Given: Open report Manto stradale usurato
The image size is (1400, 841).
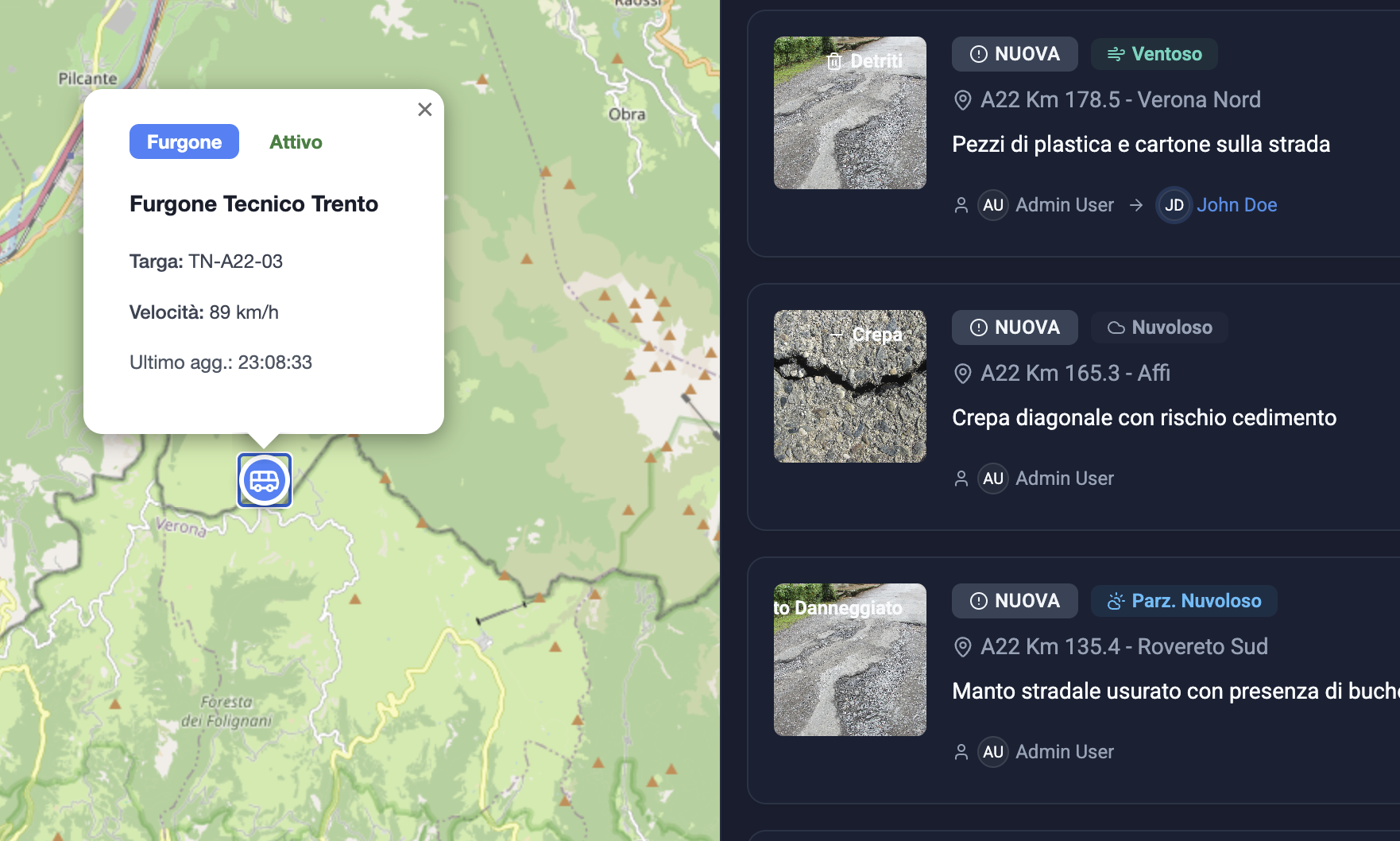Looking at the screenshot, I should [1176, 691].
